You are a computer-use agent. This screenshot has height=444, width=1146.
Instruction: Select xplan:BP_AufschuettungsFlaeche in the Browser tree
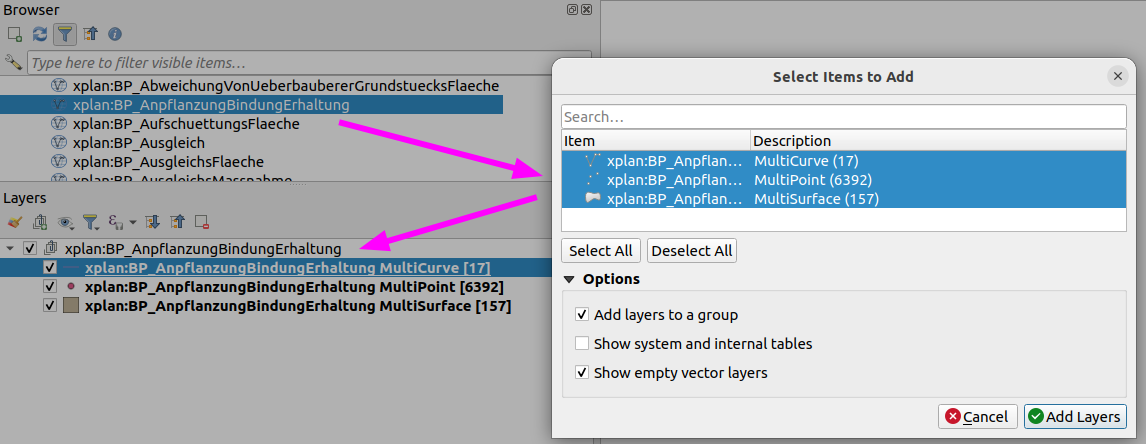pyautogui.click(x=186, y=124)
